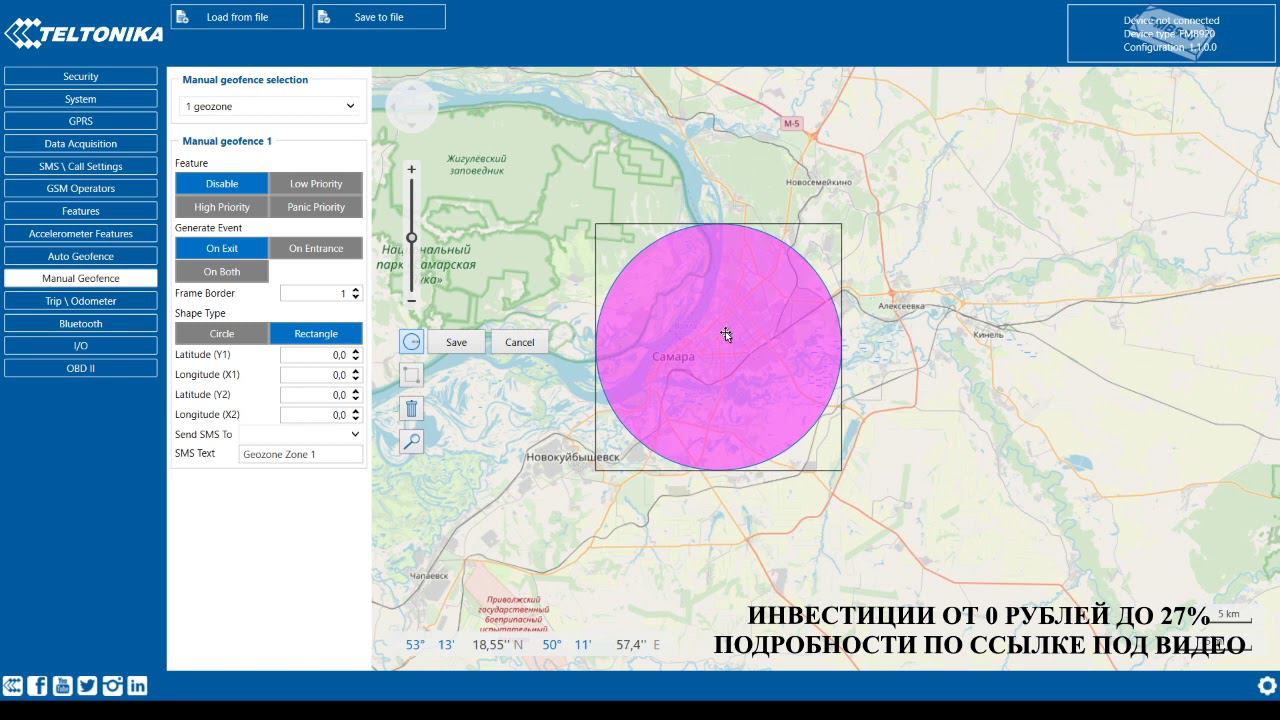This screenshot has width=1280, height=720.
Task: Increase the Frame Border value
Action: pyautogui.click(x=356, y=290)
